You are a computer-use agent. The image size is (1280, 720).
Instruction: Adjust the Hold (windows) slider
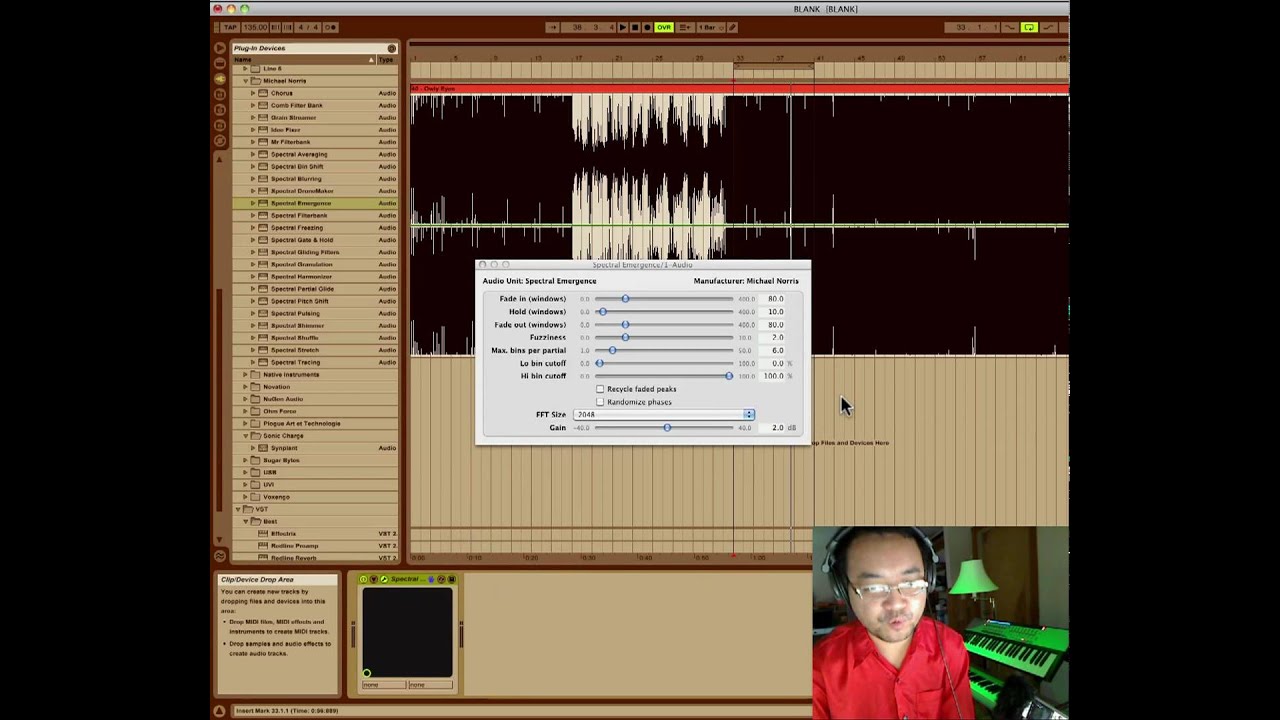pos(664,312)
